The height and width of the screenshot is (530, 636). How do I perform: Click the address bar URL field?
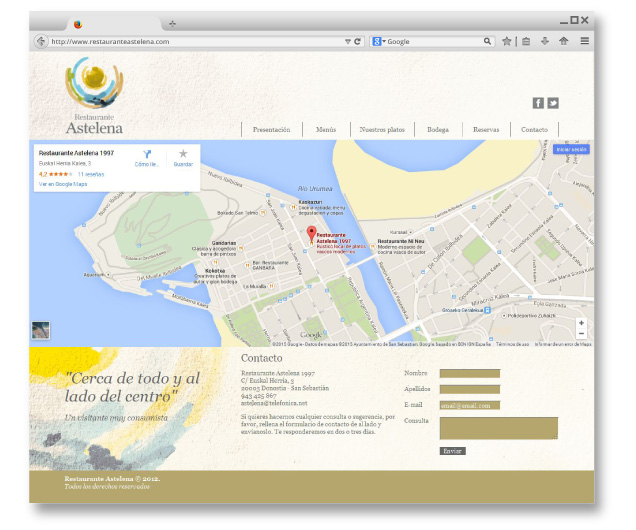pyautogui.click(x=197, y=41)
